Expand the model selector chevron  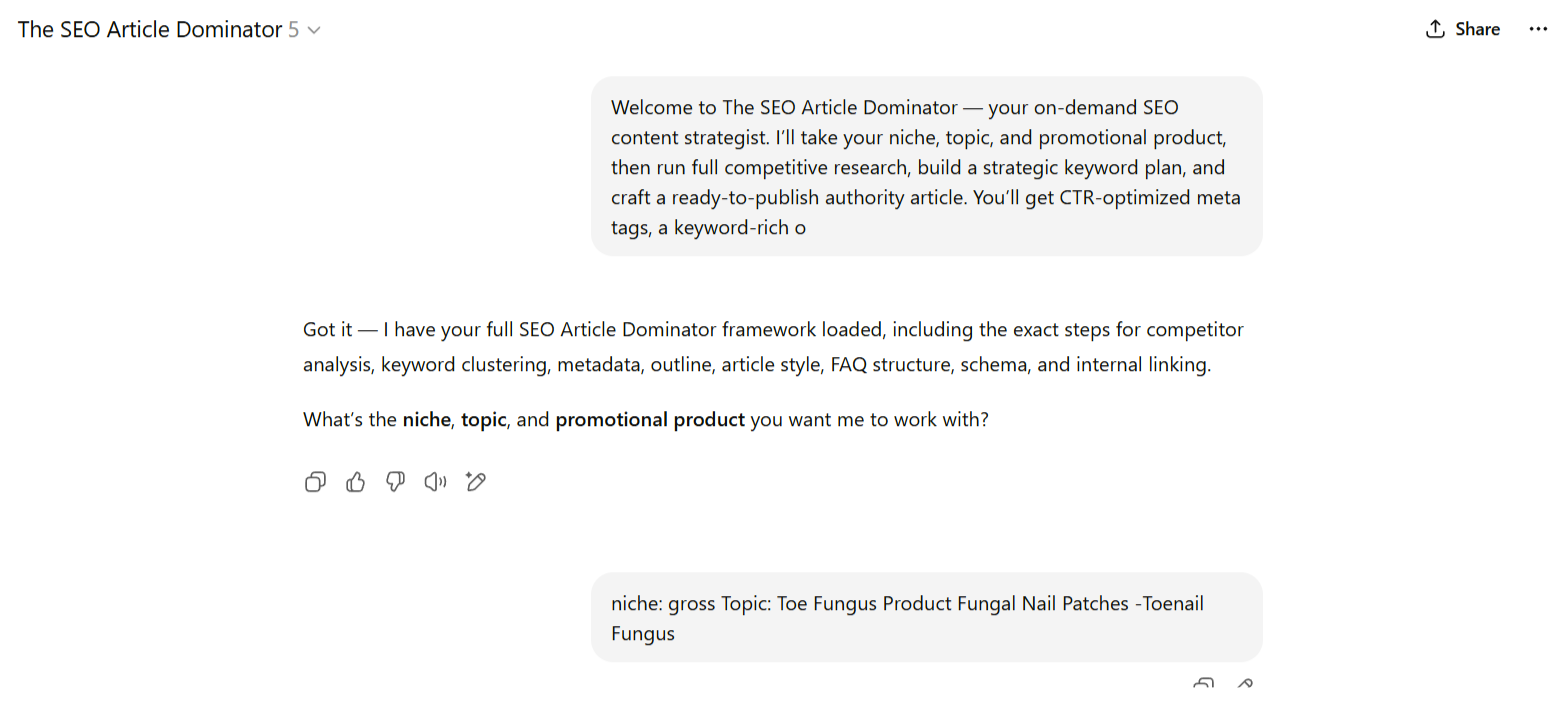314,30
